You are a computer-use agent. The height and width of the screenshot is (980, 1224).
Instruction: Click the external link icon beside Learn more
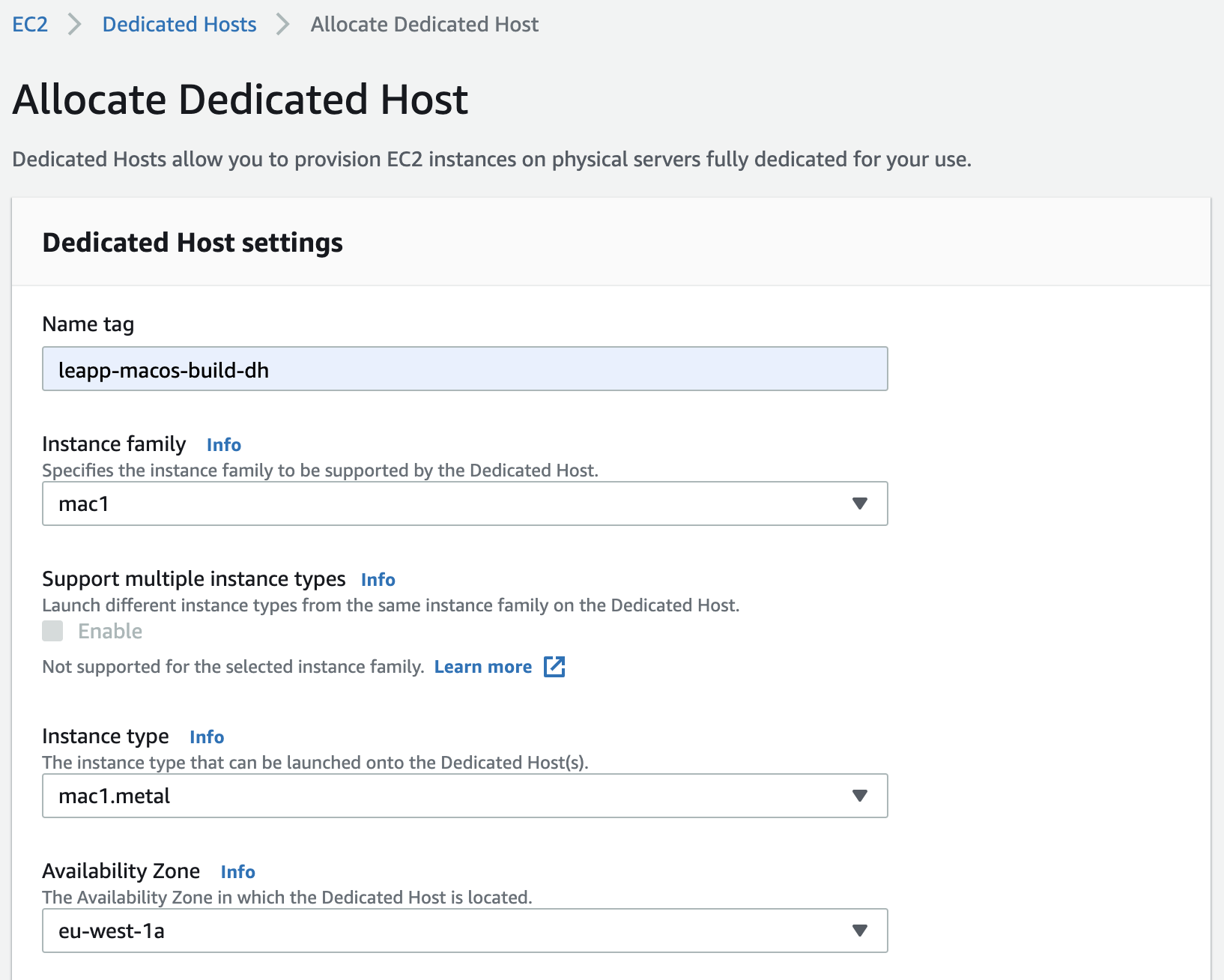[554, 667]
